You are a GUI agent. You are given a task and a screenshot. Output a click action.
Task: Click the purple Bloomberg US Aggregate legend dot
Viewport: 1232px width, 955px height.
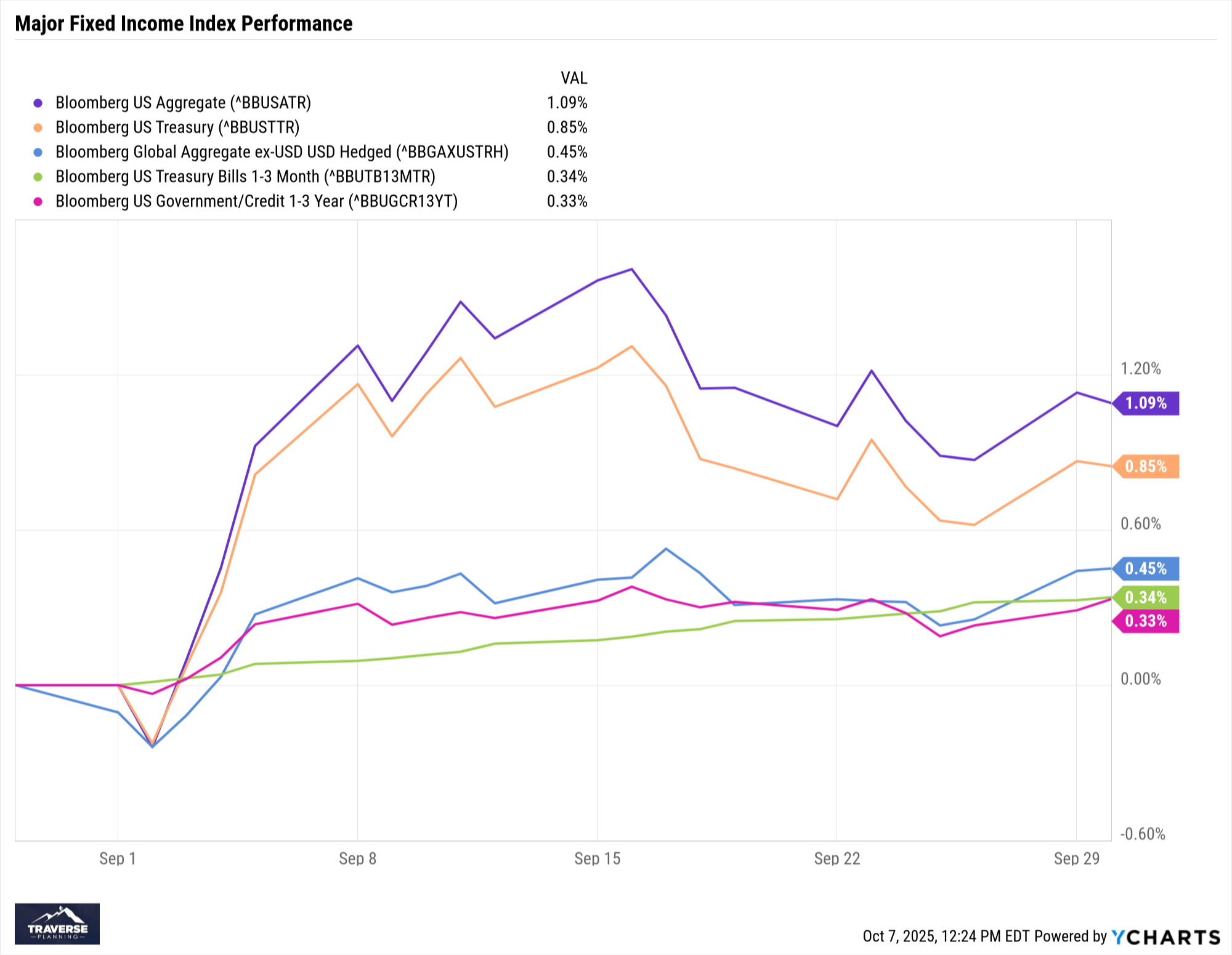(38, 103)
